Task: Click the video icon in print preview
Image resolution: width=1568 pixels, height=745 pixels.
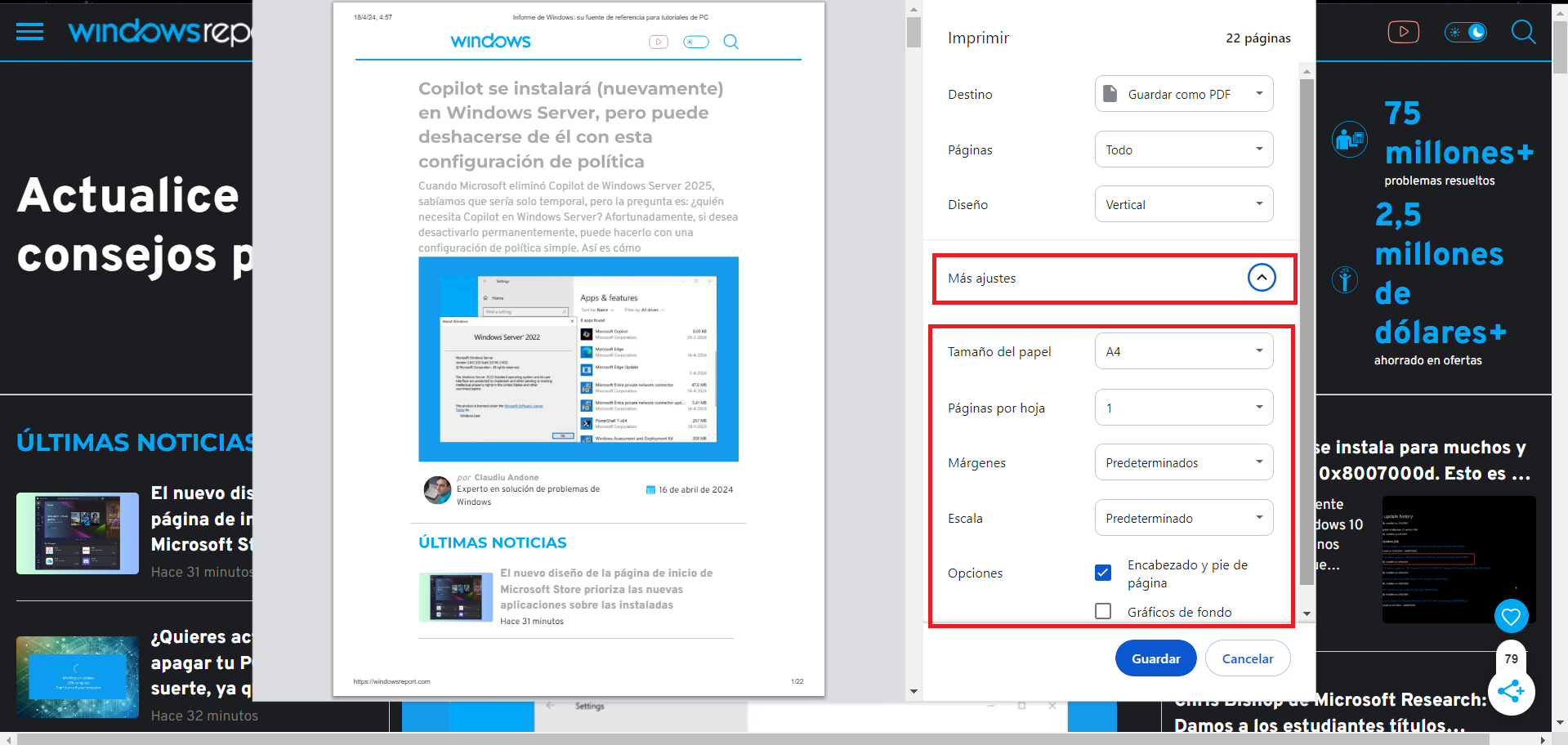Action: tap(659, 42)
